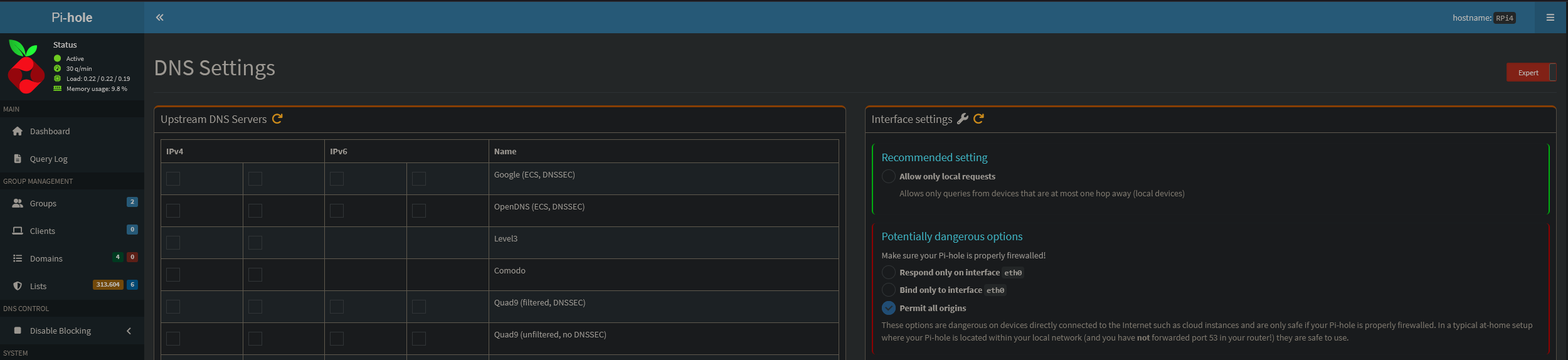Click refresh icon beside Upstream DNS Servers
Image resolution: width=1568 pixels, height=360 pixels.
277,119
